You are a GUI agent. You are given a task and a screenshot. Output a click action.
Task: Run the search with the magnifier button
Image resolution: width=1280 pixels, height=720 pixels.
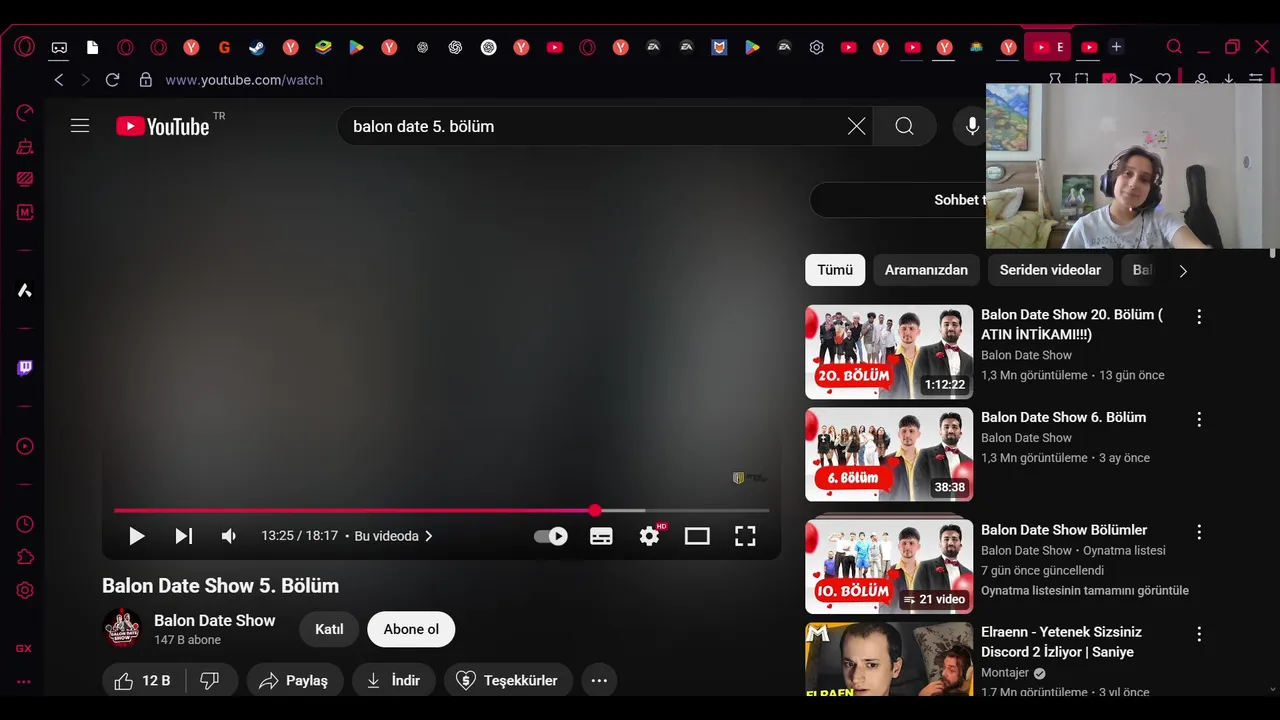coord(904,126)
